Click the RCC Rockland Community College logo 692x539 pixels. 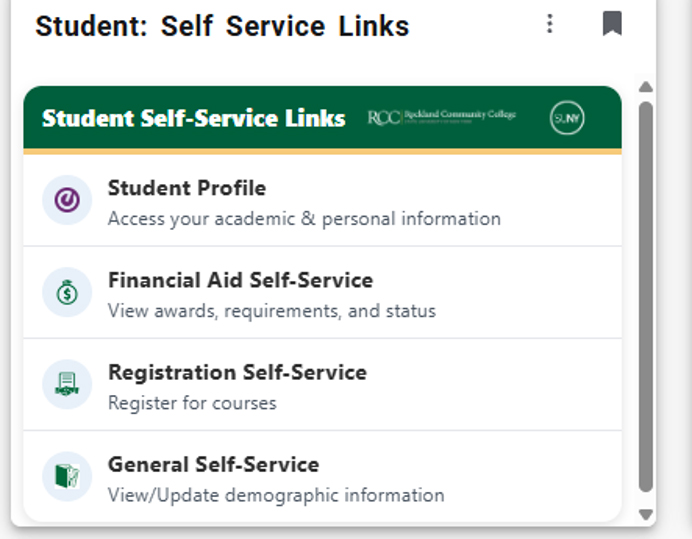click(442, 117)
